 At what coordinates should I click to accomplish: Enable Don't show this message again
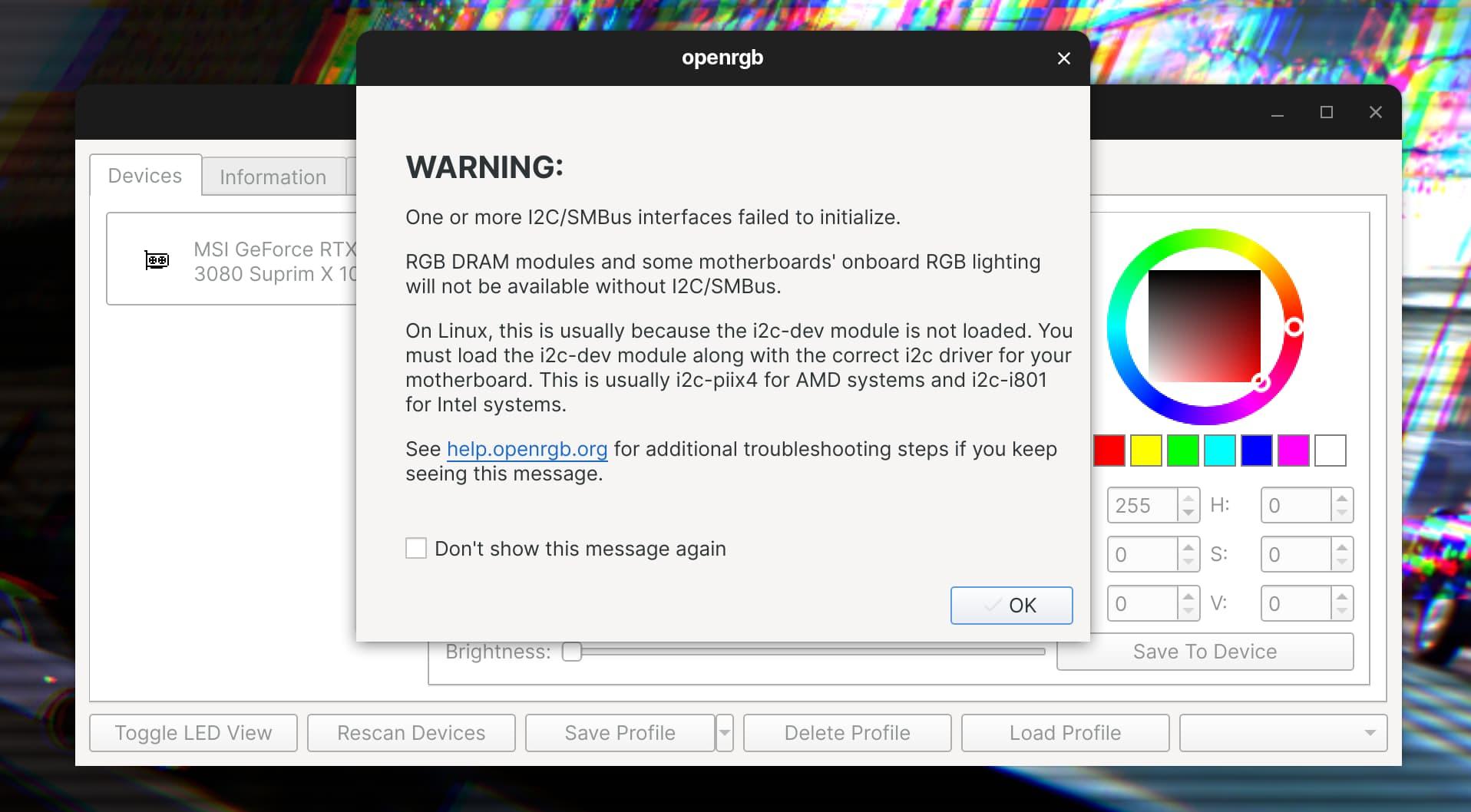point(416,548)
